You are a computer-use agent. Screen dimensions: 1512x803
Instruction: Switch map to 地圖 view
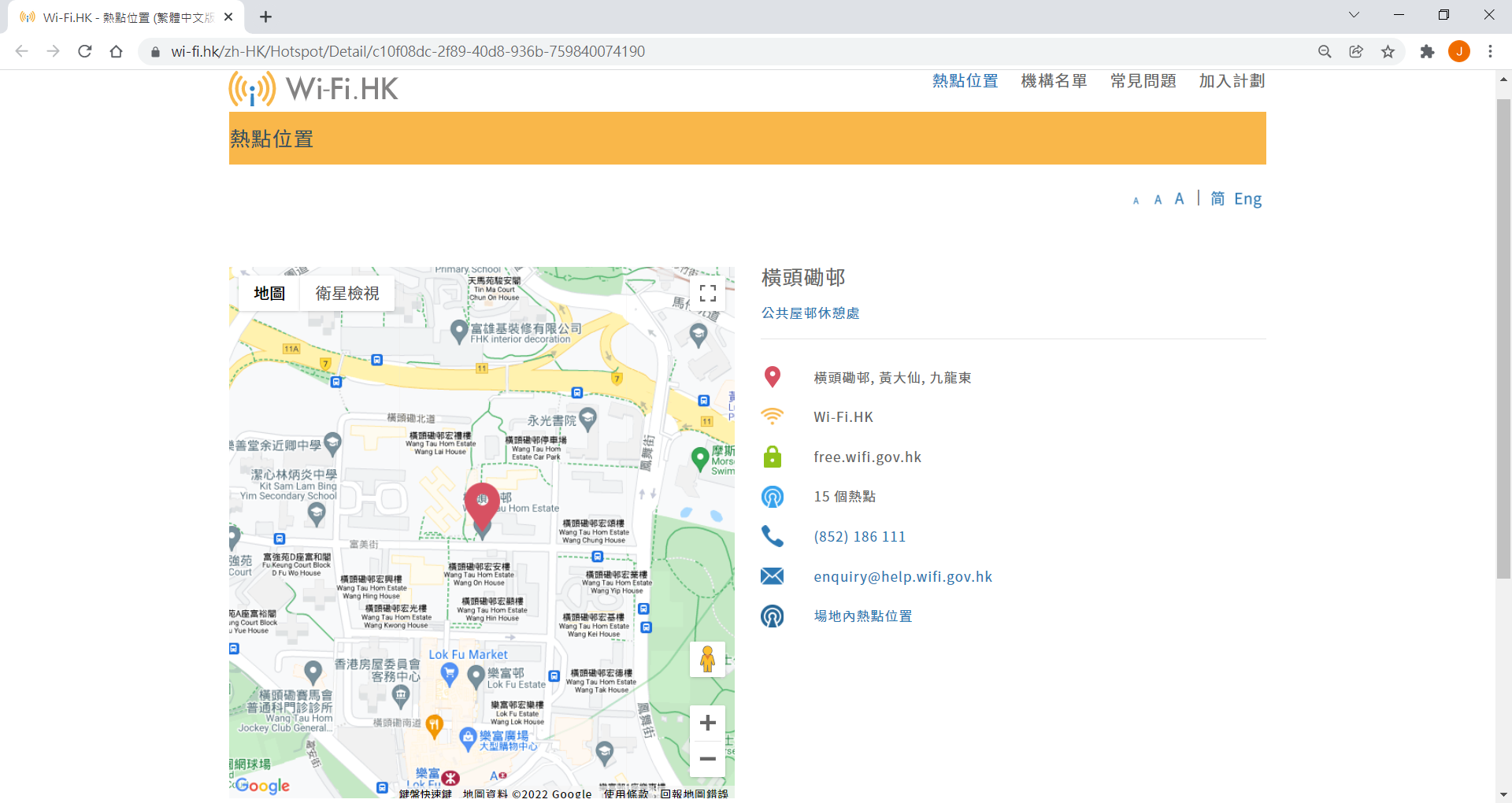[x=269, y=294]
